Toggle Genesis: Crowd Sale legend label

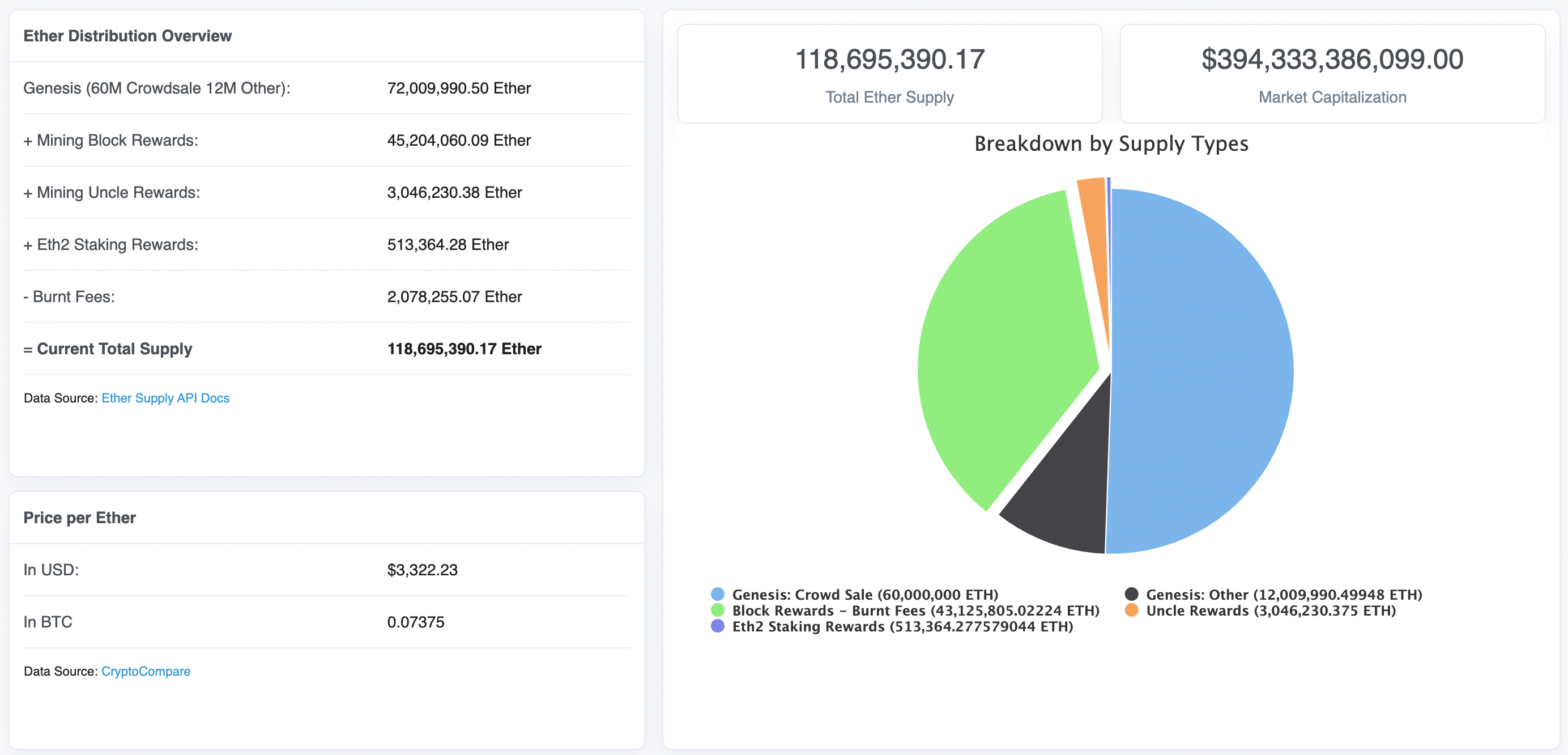tap(864, 594)
